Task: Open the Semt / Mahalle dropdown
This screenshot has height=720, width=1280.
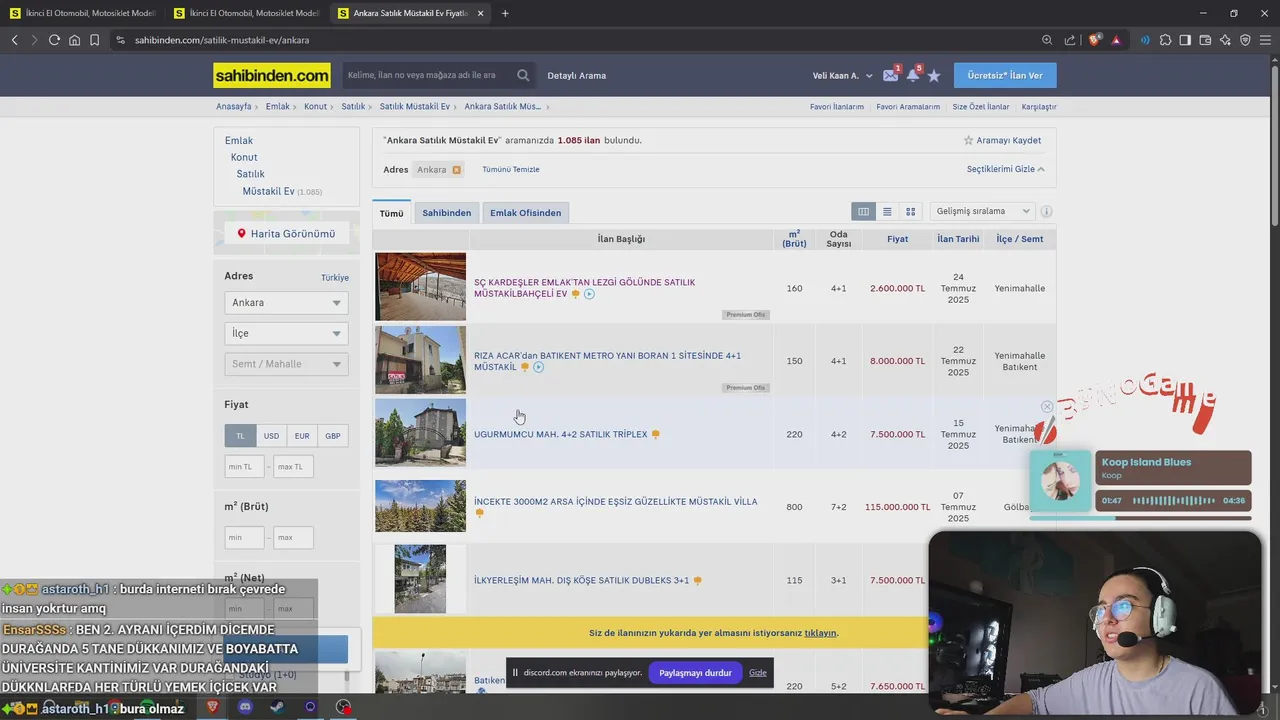Action: pyautogui.click(x=286, y=364)
